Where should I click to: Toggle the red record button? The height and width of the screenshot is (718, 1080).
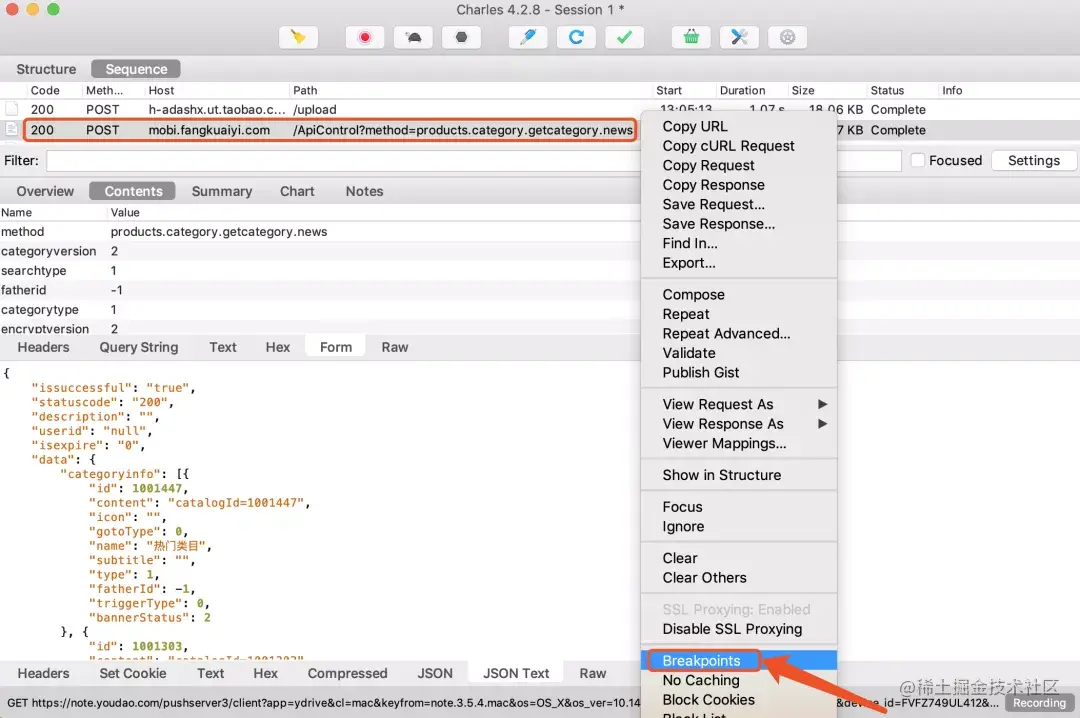(x=365, y=37)
